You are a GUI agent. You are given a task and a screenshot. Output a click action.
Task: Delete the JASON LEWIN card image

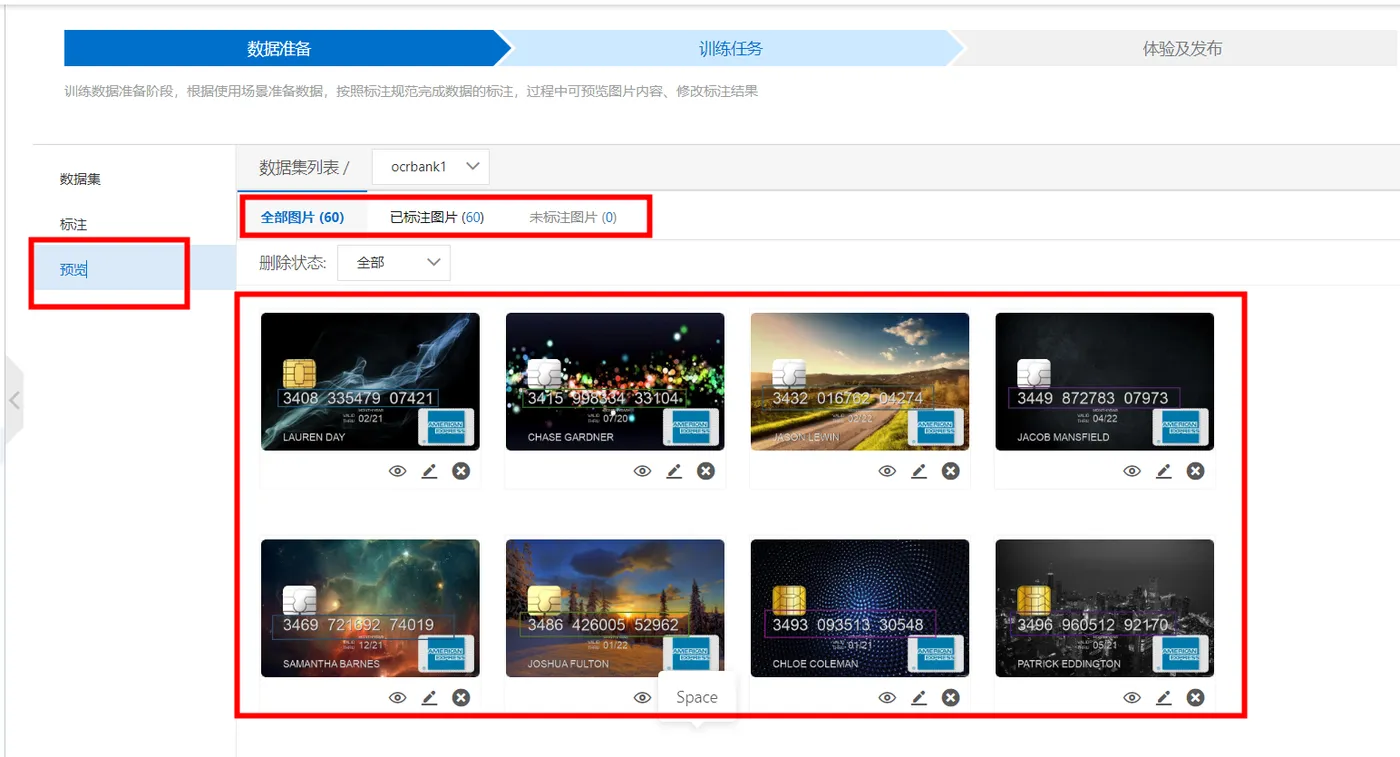click(x=951, y=471)
